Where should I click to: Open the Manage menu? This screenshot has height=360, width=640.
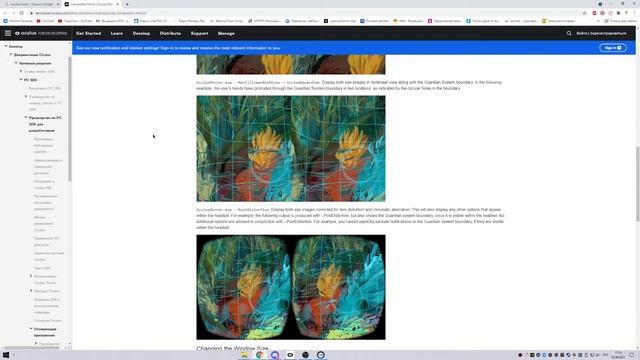click(226, 33)
